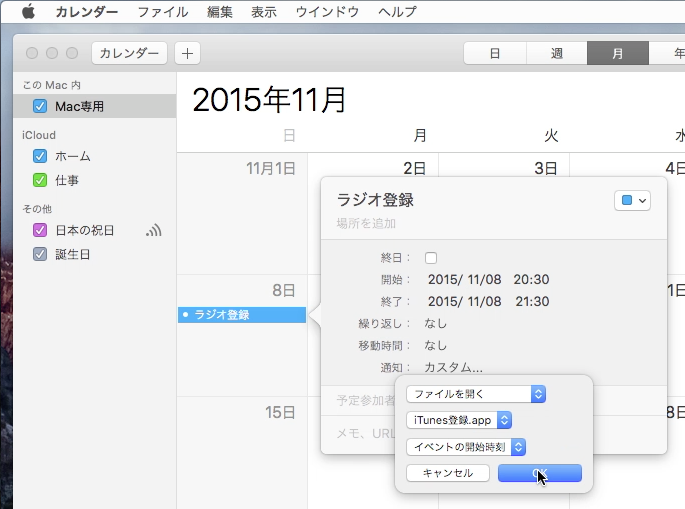Open the ファイルを開く alert type dropdown
Image resolution: width=685 pixels, height=509 pixels.
pos(476,394)
